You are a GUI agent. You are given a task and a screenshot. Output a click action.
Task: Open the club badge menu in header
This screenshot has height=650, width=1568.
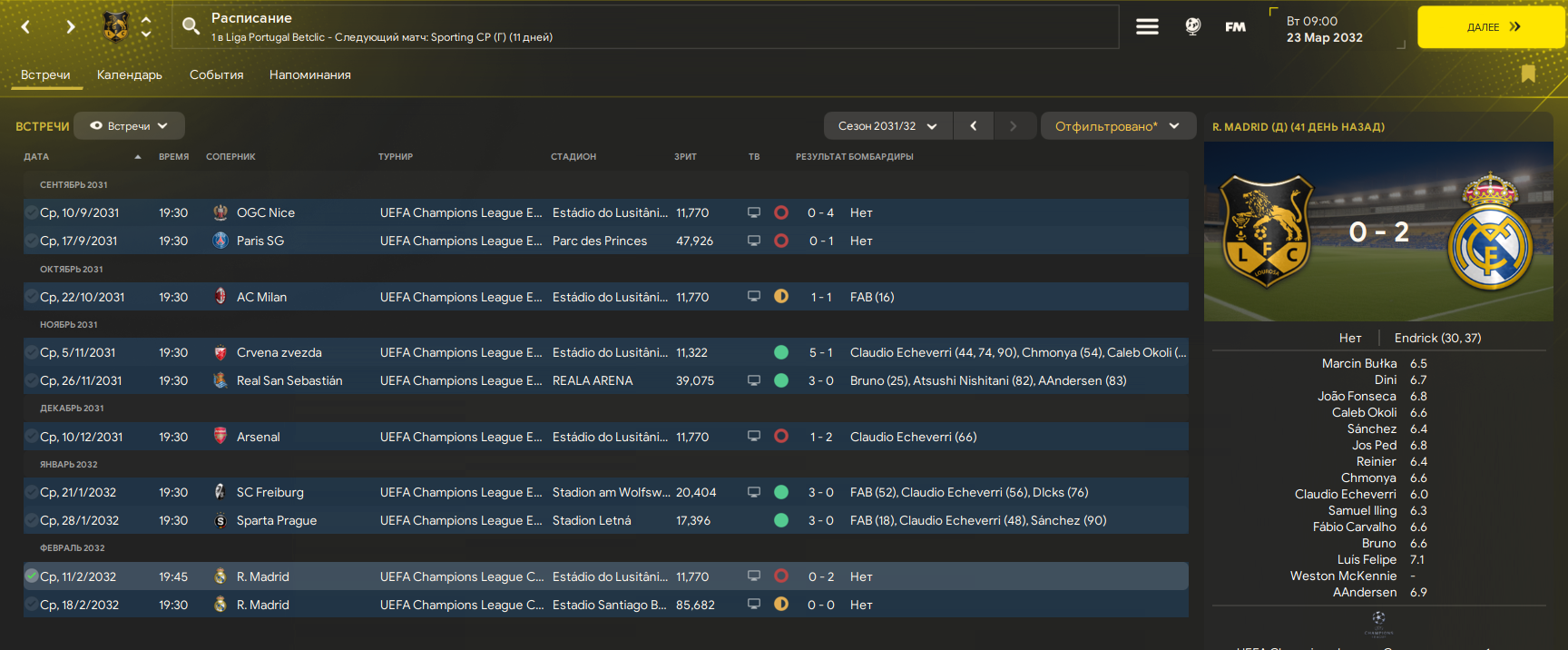[115, 26]
